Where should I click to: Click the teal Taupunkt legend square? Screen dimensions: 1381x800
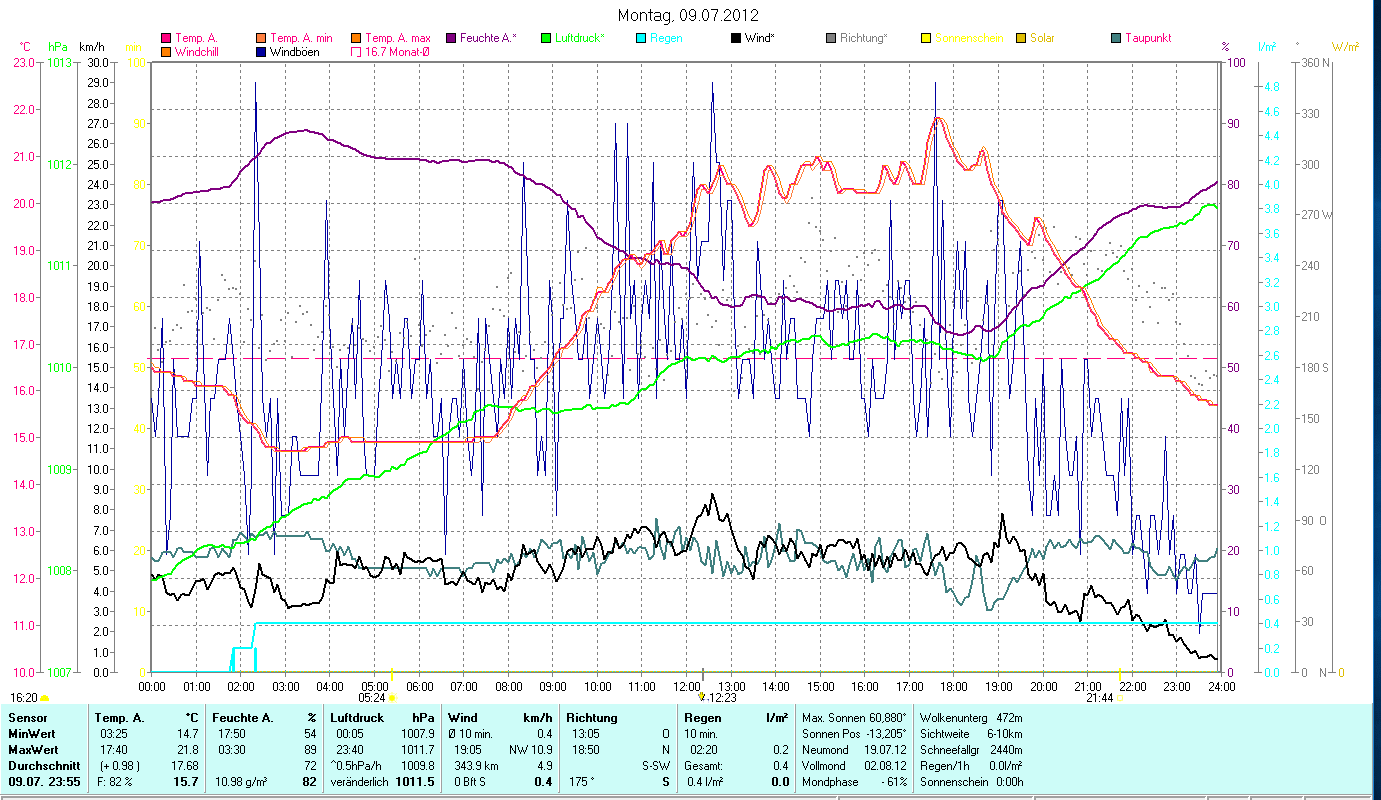click(x=1116, y=38)
